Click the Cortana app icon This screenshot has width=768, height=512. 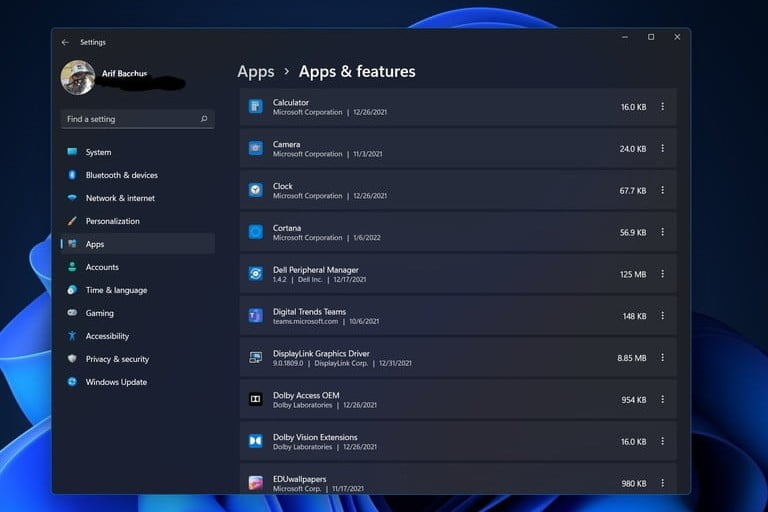(x=256, y=232)
